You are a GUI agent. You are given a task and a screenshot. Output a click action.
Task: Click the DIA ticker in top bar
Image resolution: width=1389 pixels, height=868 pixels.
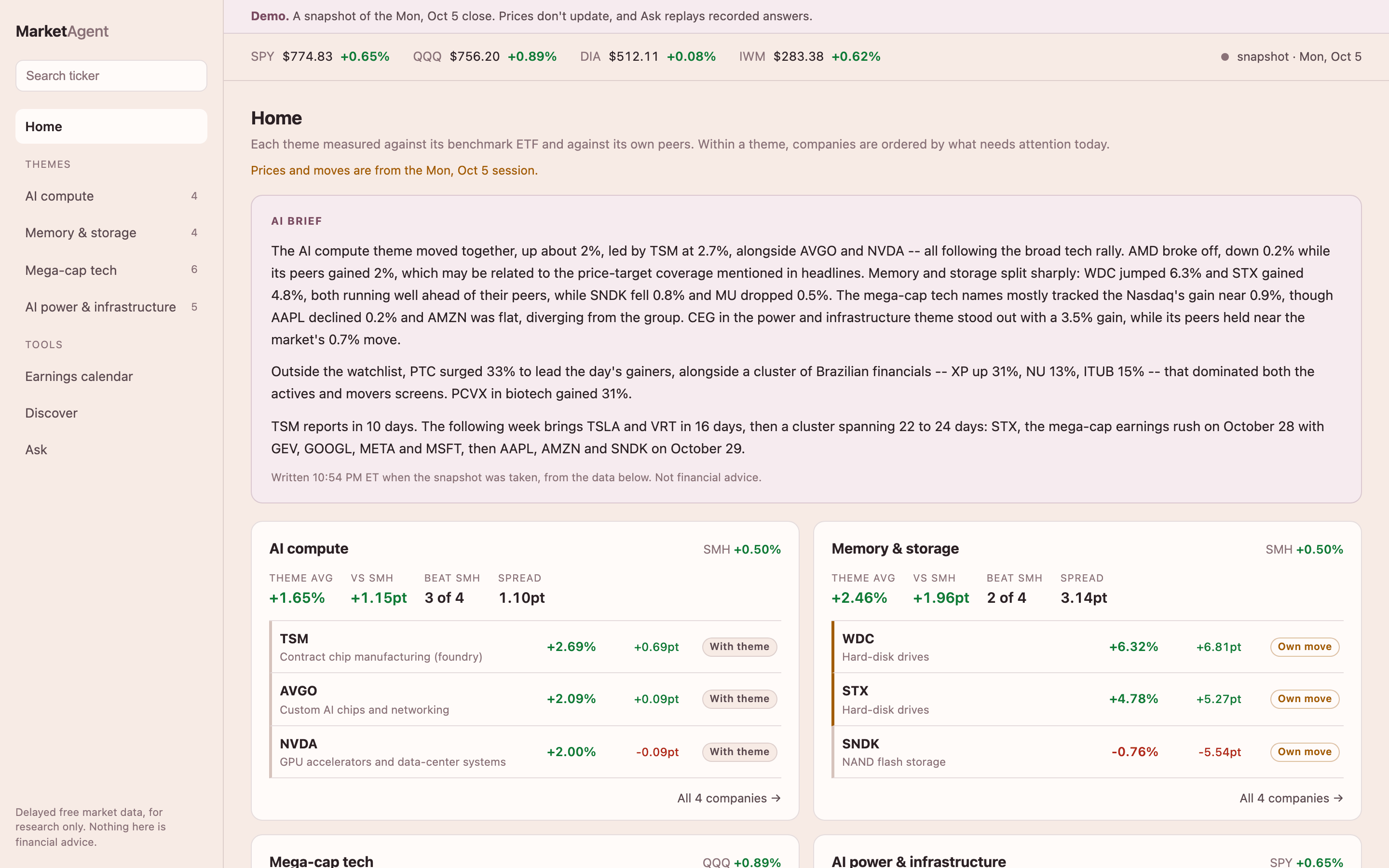click(x=648, y=56)
